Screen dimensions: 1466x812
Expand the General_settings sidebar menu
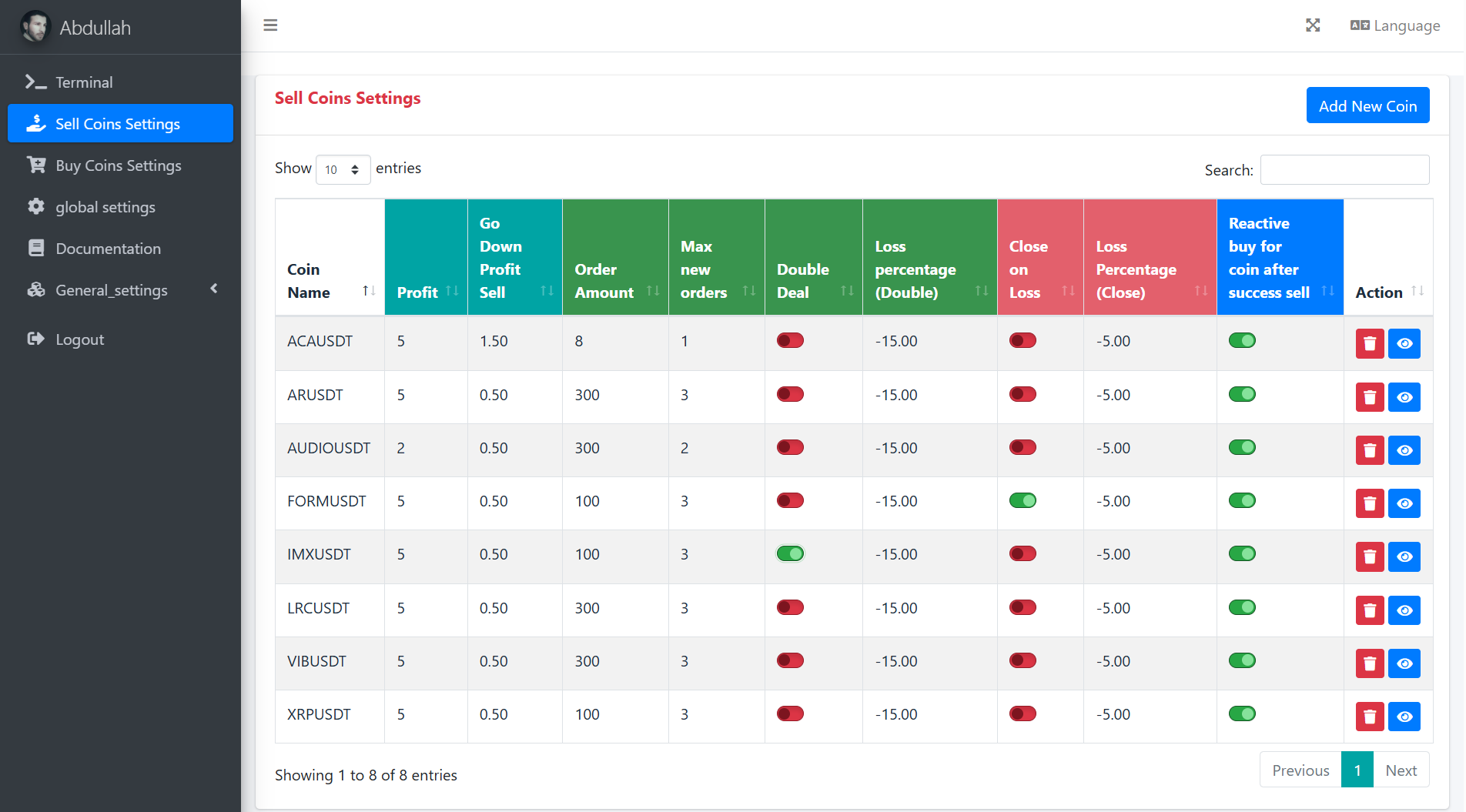(x=121, y=290)
